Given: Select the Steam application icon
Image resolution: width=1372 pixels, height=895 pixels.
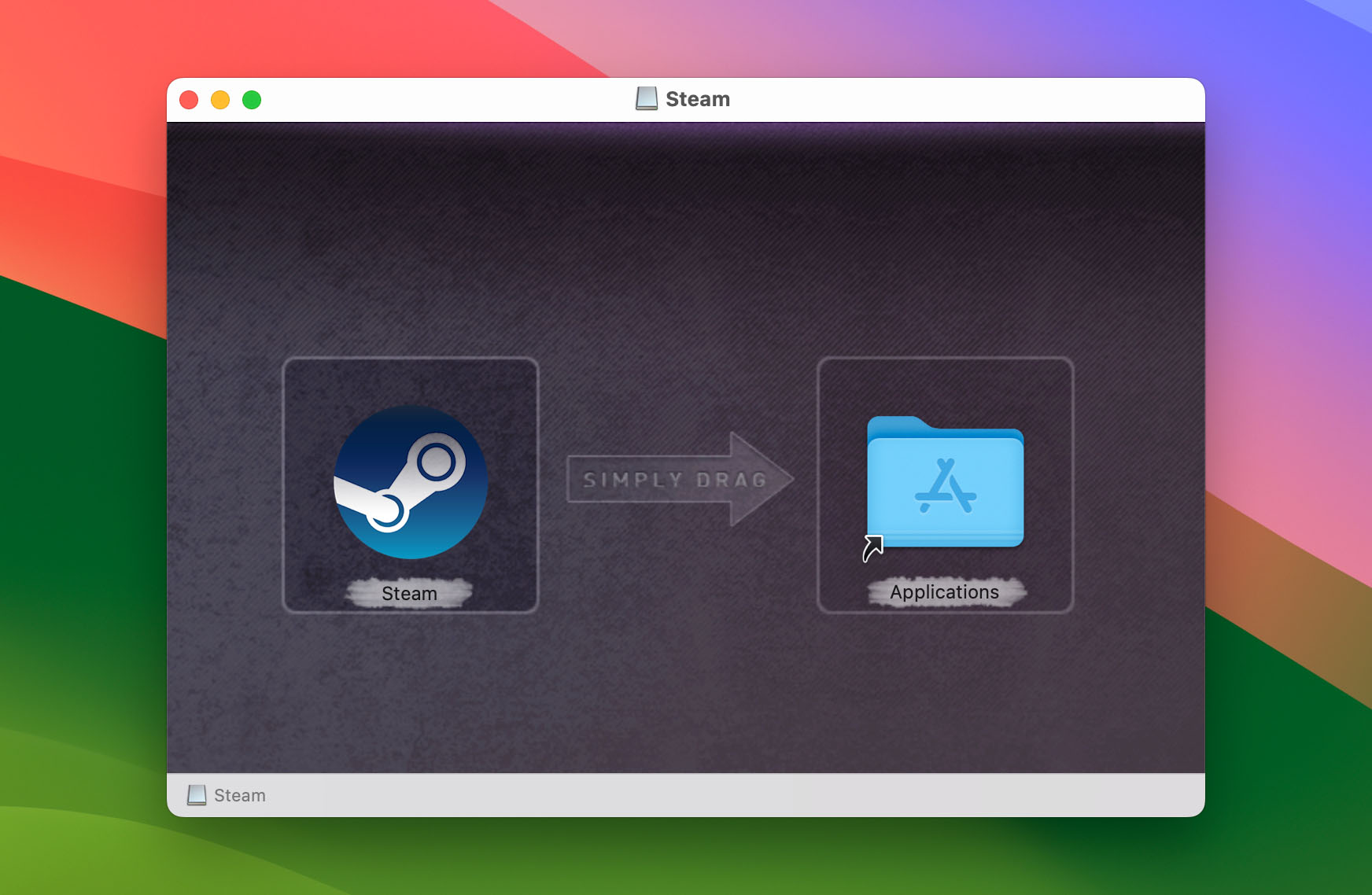Looking at the screenshot, I should click(410, 481).
